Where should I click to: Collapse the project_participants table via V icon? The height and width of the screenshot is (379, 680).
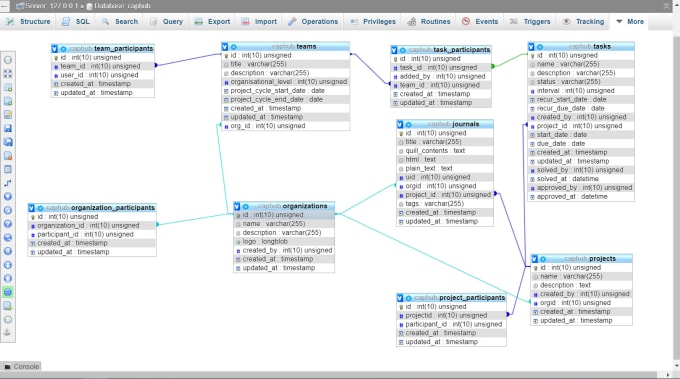[x=400, y=298]
